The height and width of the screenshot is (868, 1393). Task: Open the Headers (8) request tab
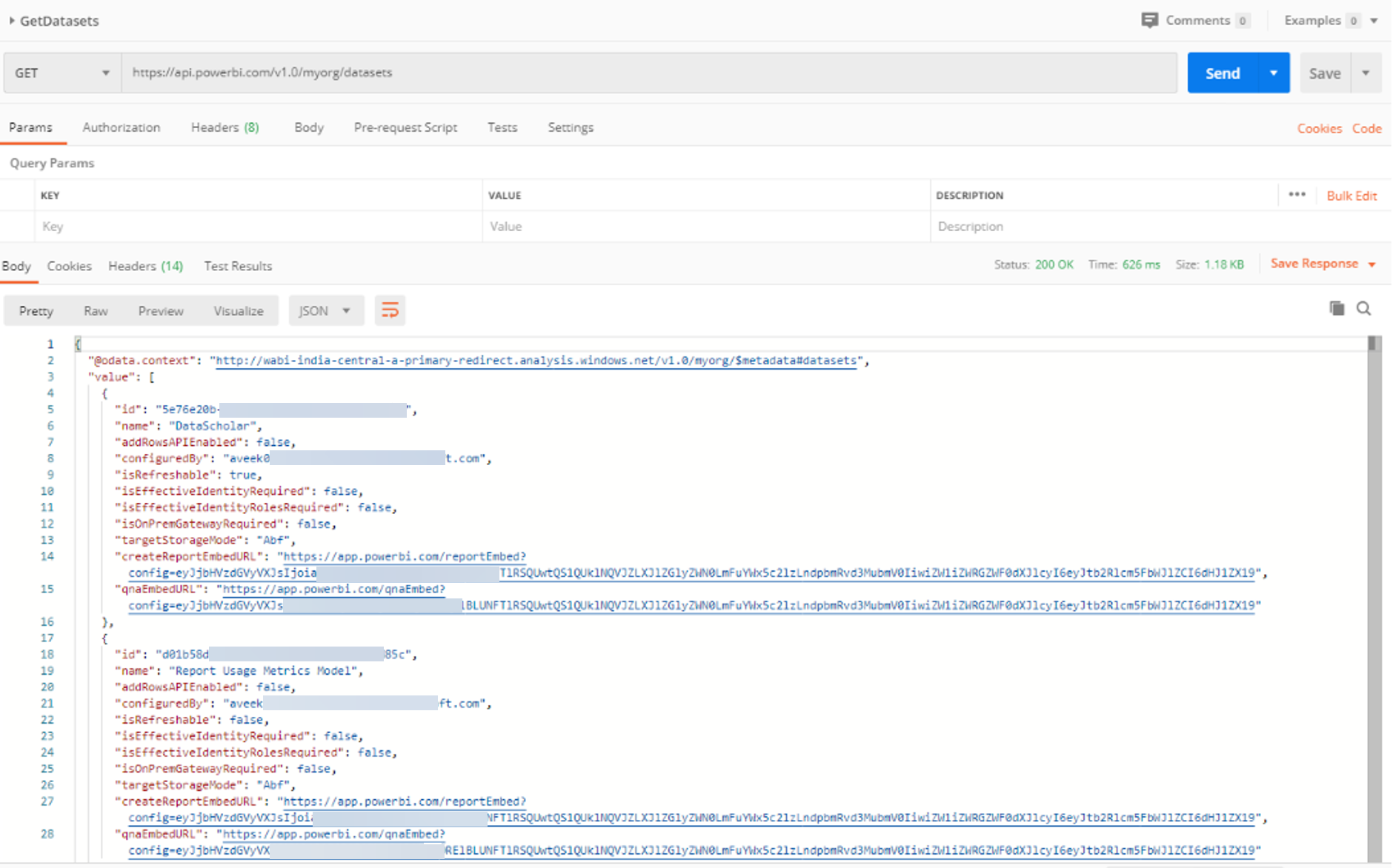[225, 127]
